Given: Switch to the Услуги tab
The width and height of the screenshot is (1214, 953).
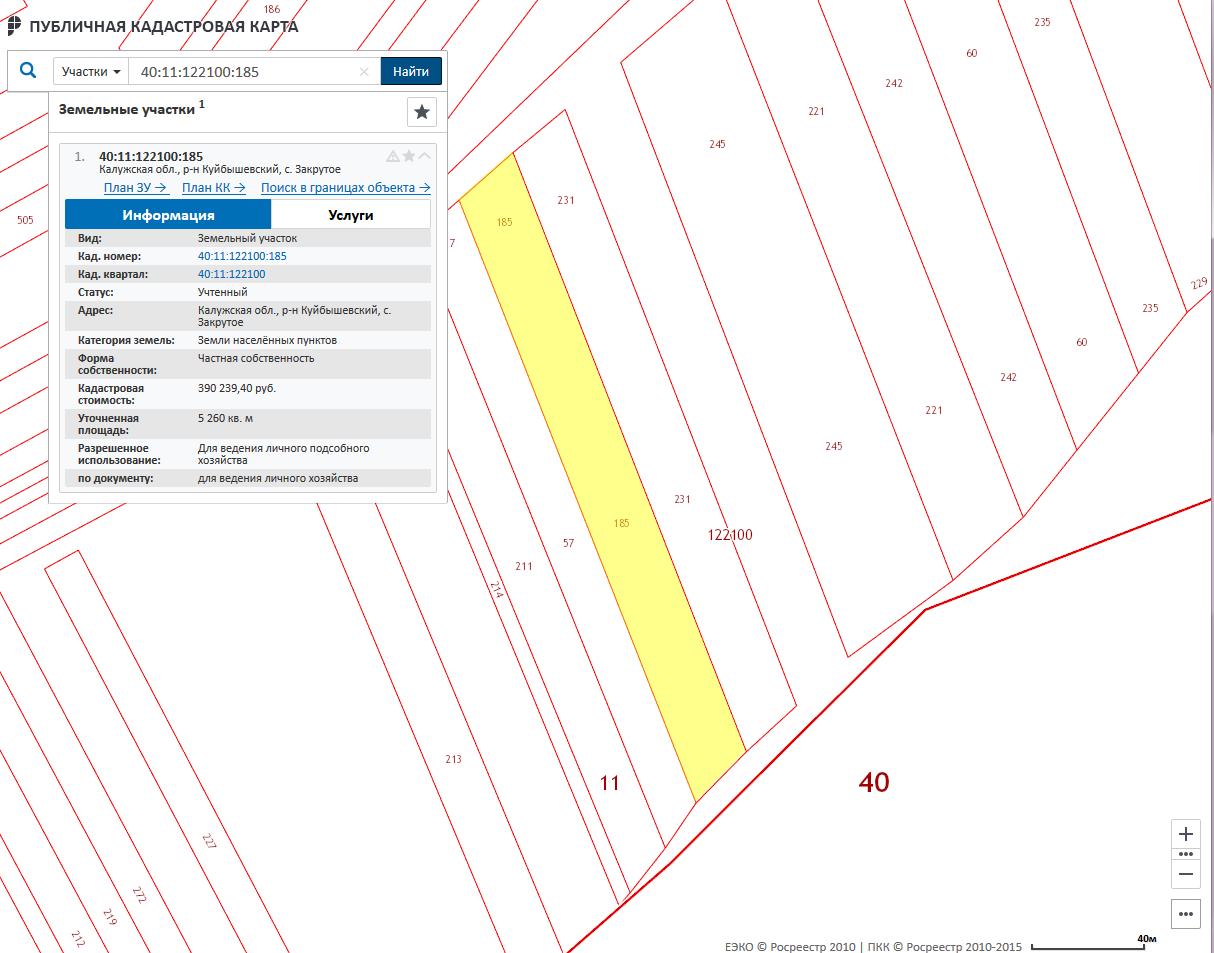Looking at the screenshot, I should point(351,215).
